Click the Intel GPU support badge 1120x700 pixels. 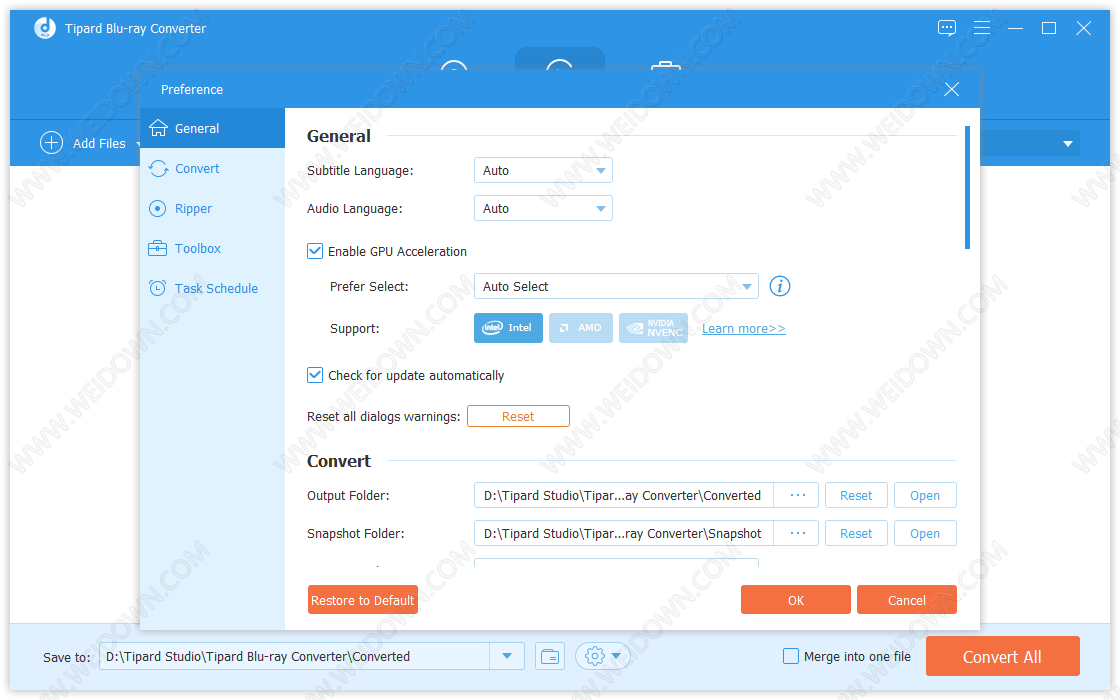point(508,328)
